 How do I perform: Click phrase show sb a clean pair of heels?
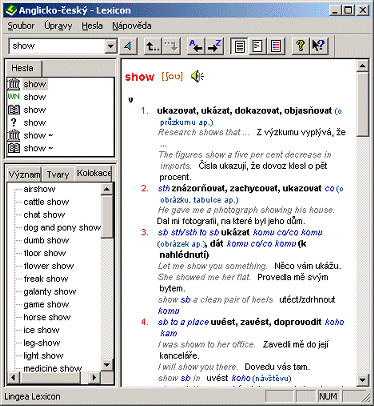pyautogui.click(x=215, y=300)
